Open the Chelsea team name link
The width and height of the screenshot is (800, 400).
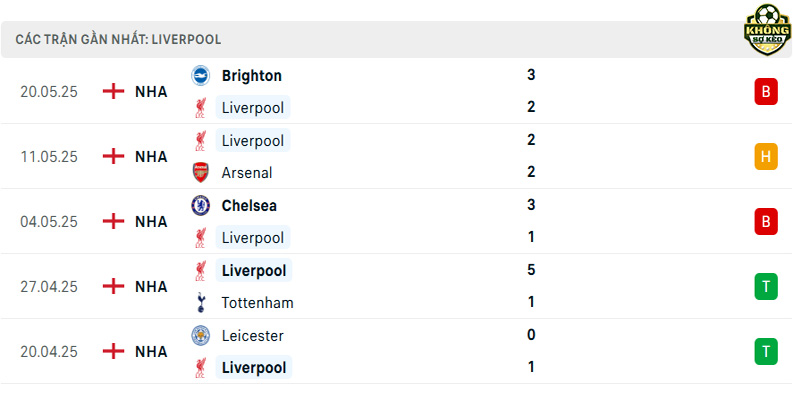point(249,206)
